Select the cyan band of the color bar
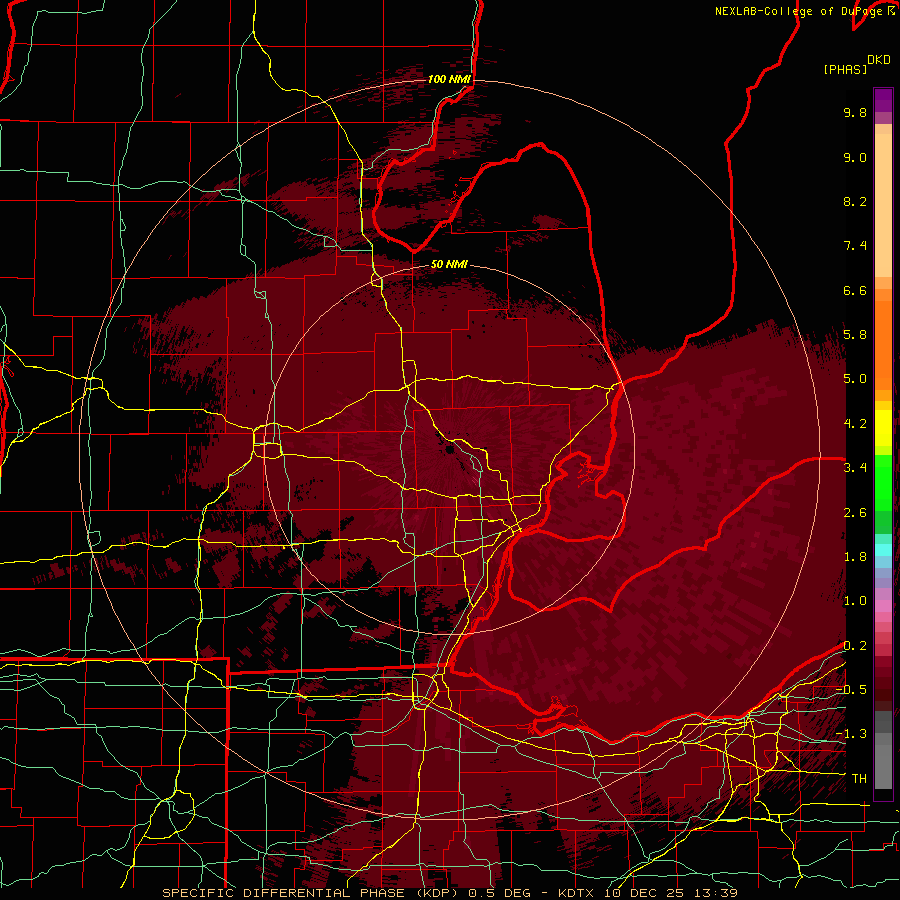 click(x=883, y=549)
